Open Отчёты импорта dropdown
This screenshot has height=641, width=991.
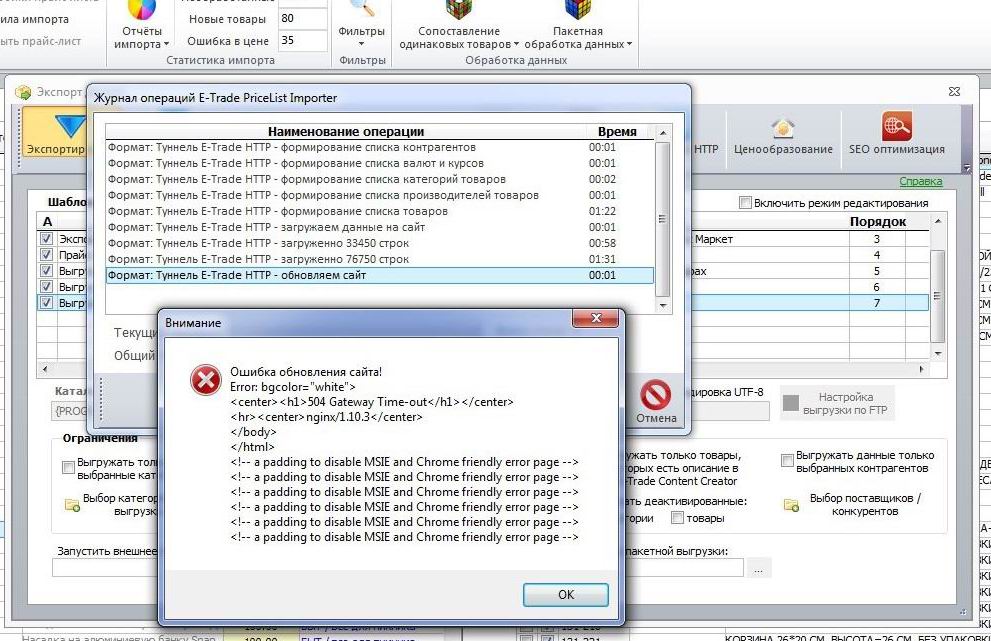(x=142, y=37)
